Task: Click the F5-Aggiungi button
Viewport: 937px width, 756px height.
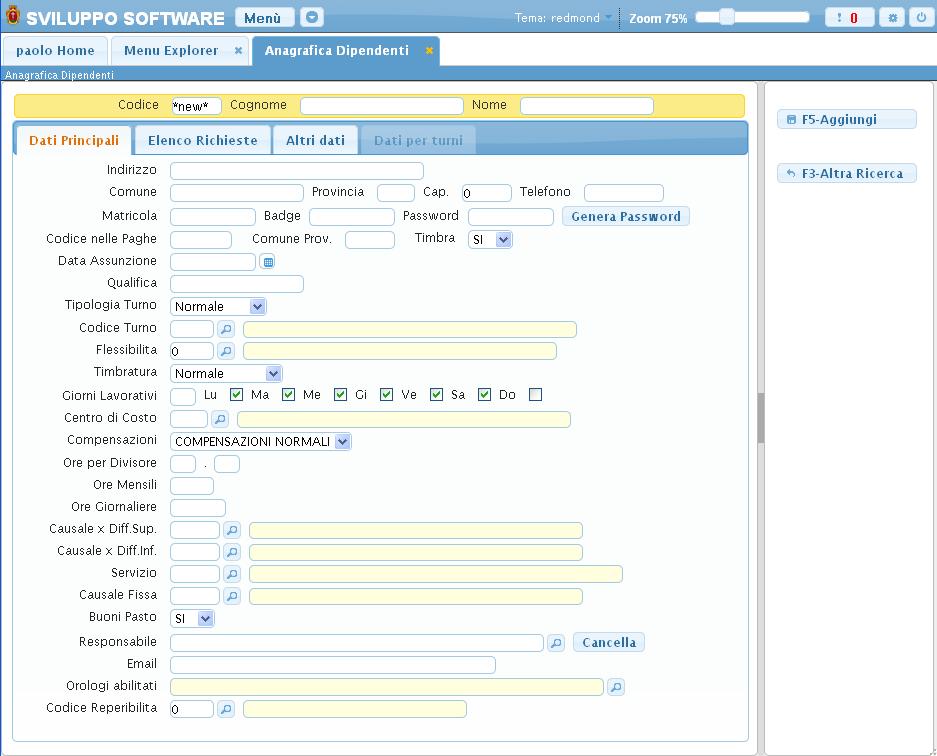Action: click(846, 120)
